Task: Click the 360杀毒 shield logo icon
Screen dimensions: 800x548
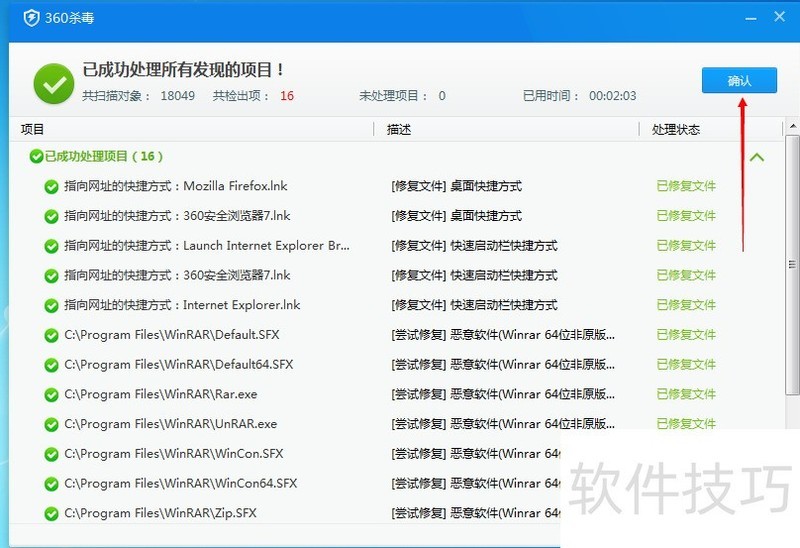Action: (x=32, y=18)
